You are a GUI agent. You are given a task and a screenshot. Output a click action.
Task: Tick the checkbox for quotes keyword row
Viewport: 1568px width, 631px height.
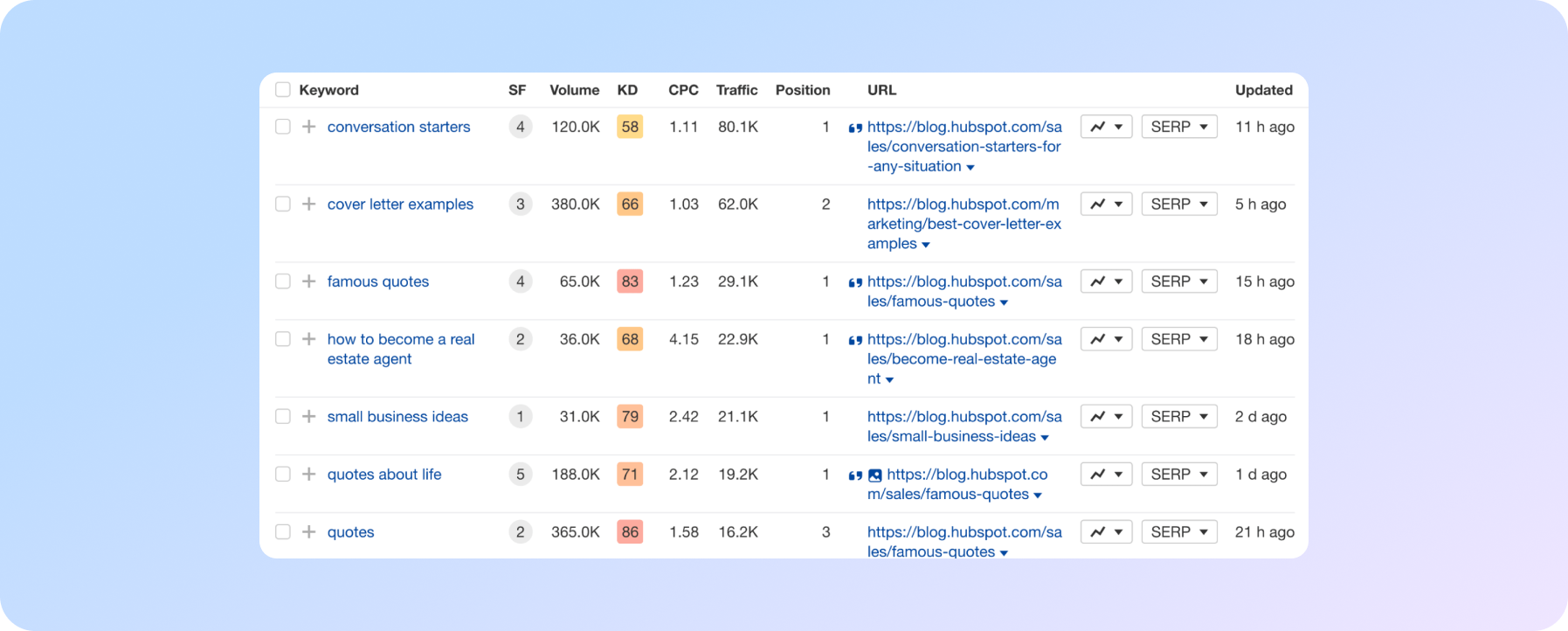click(x=282, y=531)
